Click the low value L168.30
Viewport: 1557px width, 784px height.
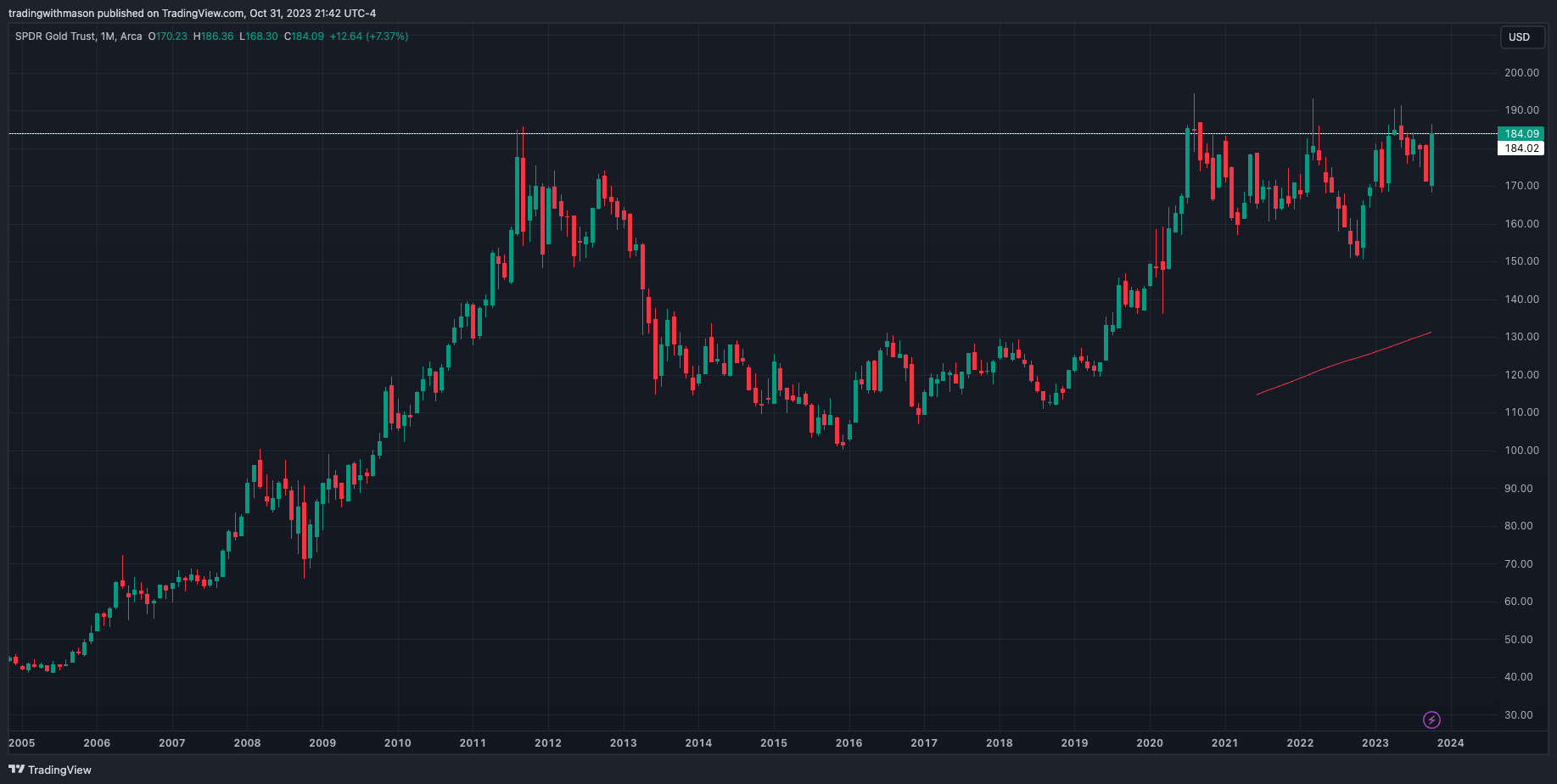(x=259, y=36)
